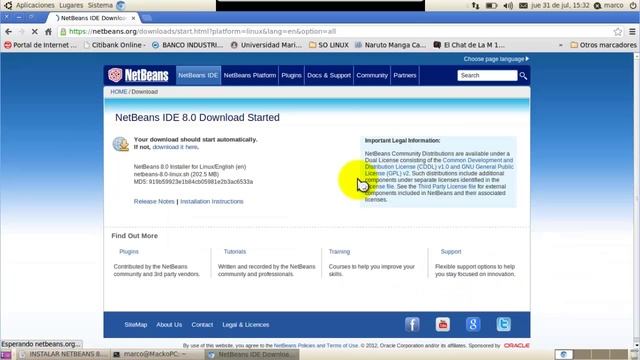Viewport: 640px width, 360px height.
Task: Open the NetBeans Facebook page icon
Action: (412, 324)
